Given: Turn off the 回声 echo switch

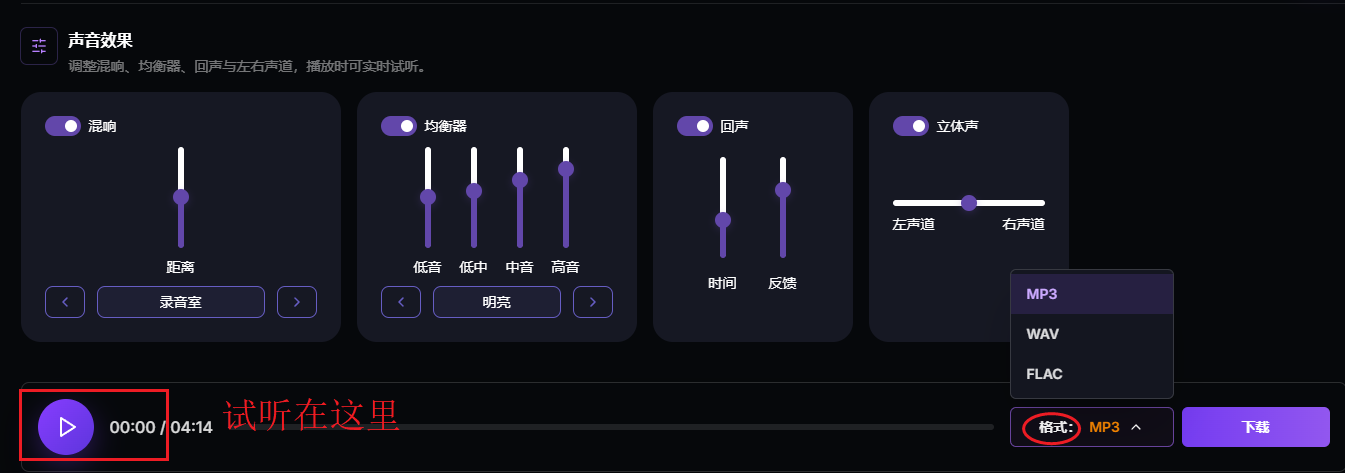Looking at the screenshot, I should point(695,126).
